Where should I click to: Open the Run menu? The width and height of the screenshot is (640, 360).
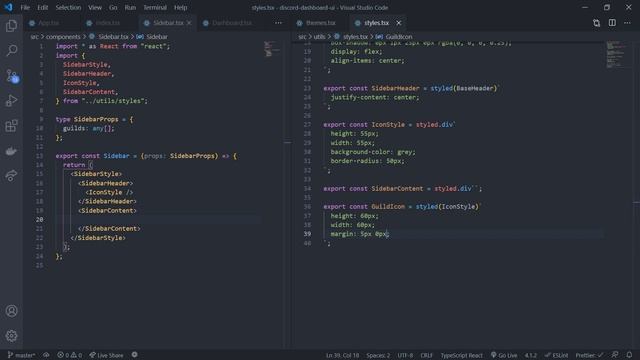[x=130, y=7]
